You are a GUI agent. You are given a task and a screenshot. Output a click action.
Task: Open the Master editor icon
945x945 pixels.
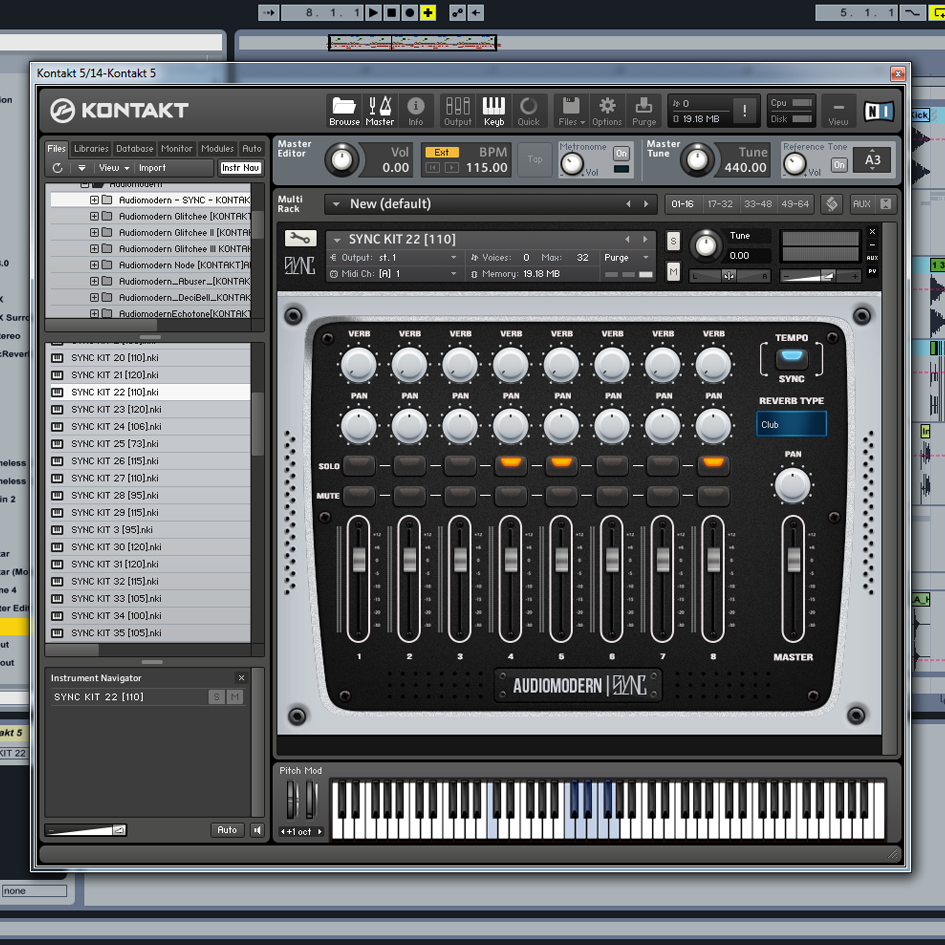coord(380,111)
